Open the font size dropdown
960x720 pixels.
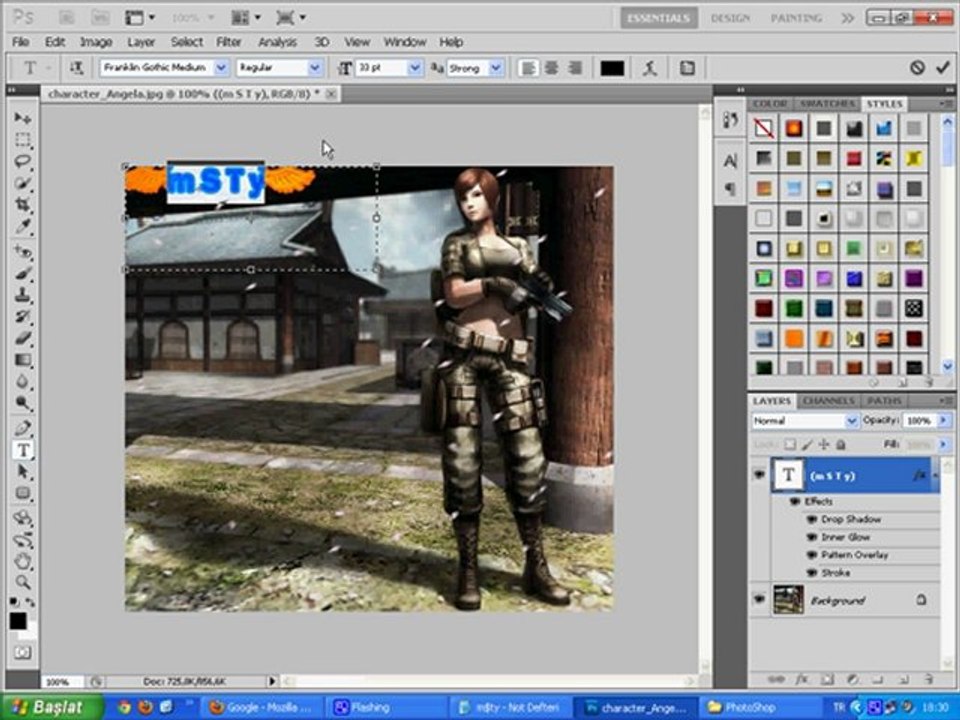[414, 68]
